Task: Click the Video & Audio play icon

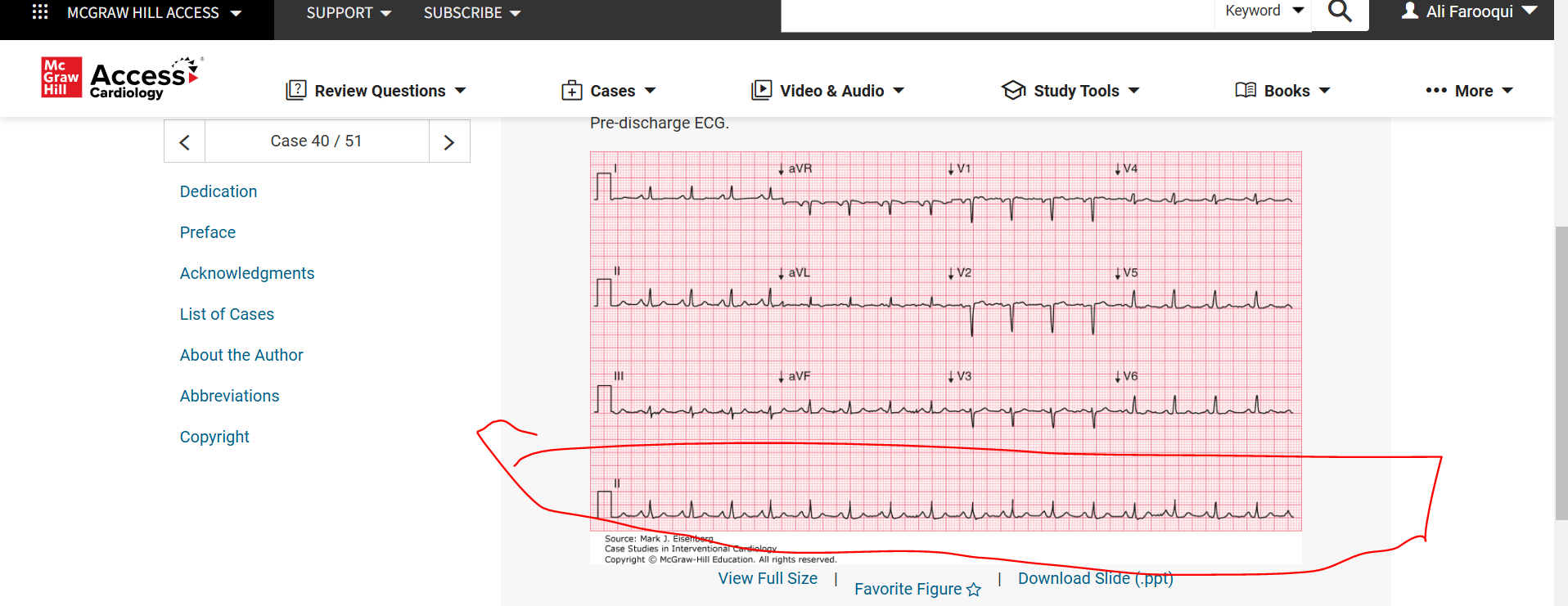Action: coord(761,90)
